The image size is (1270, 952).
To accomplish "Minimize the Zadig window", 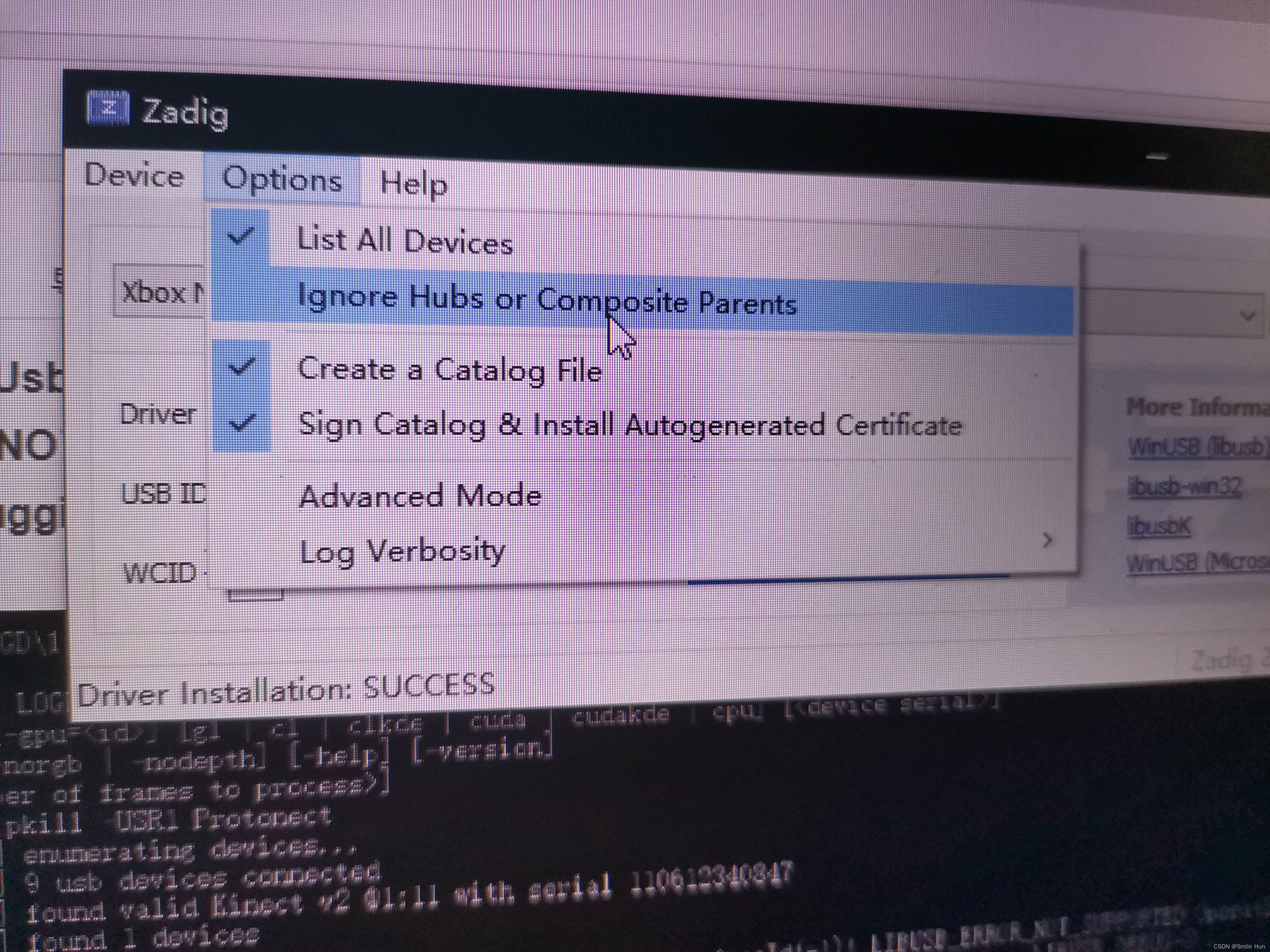I will pos(1157,157).
